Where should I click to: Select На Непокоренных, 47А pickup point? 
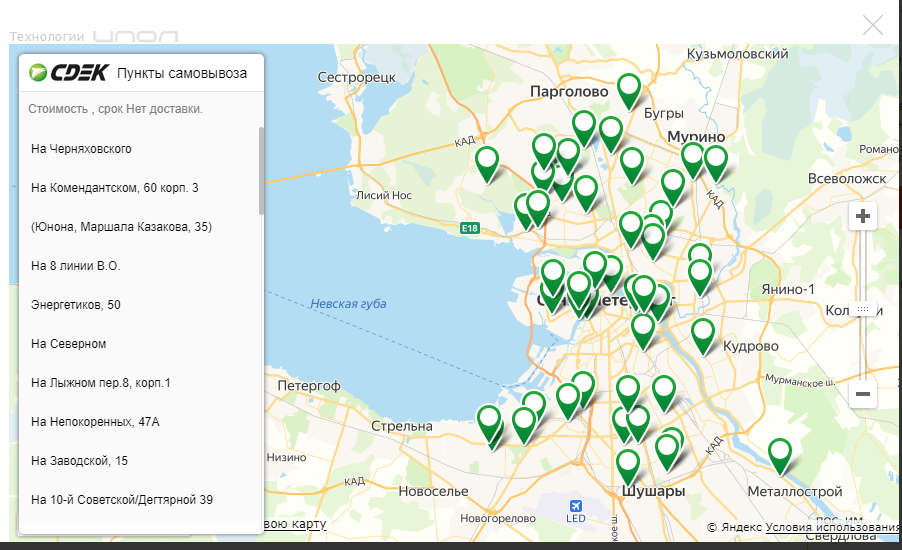[x=95, y=422]
